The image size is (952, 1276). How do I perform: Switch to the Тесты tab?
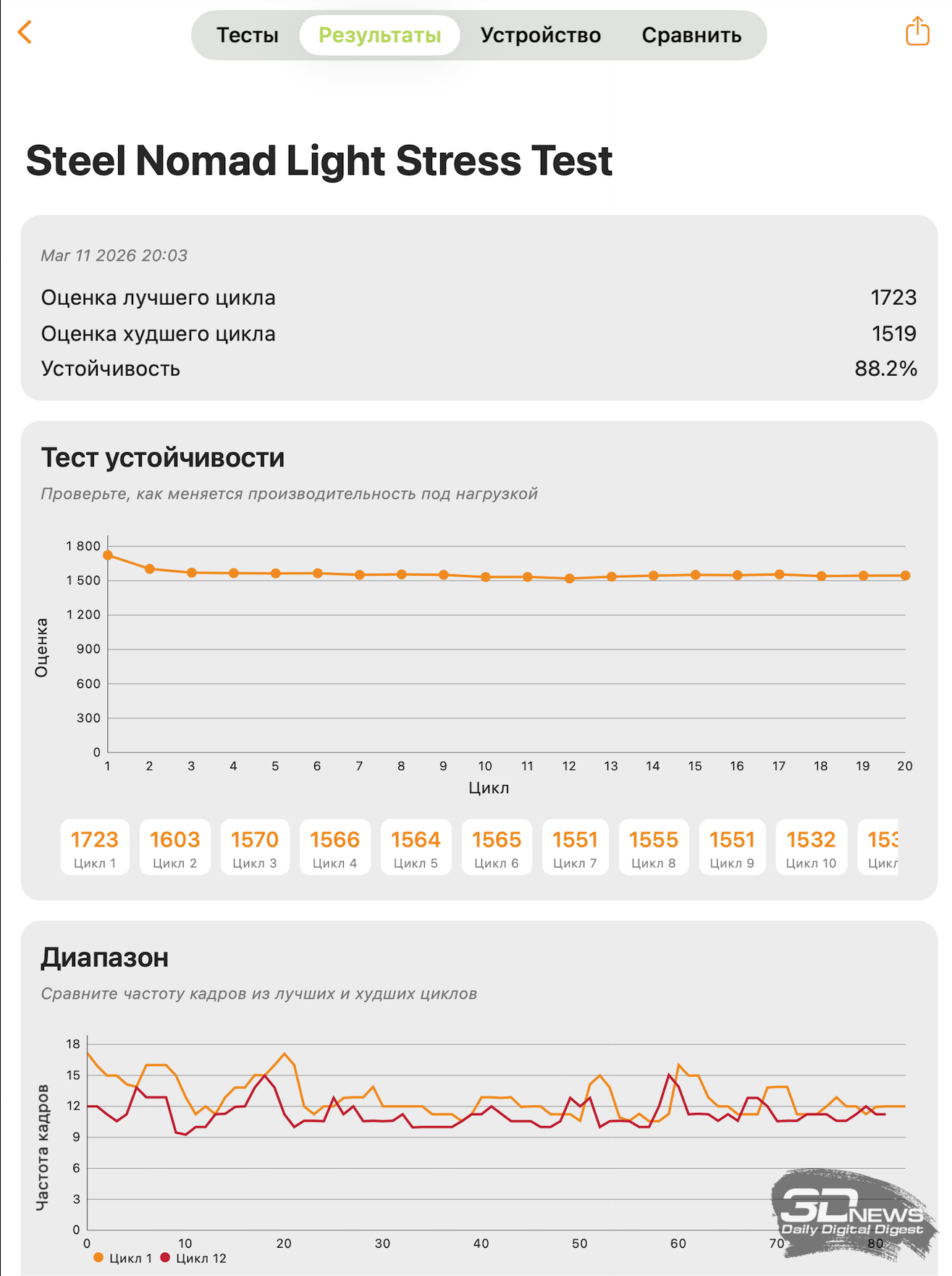point(247,35)
